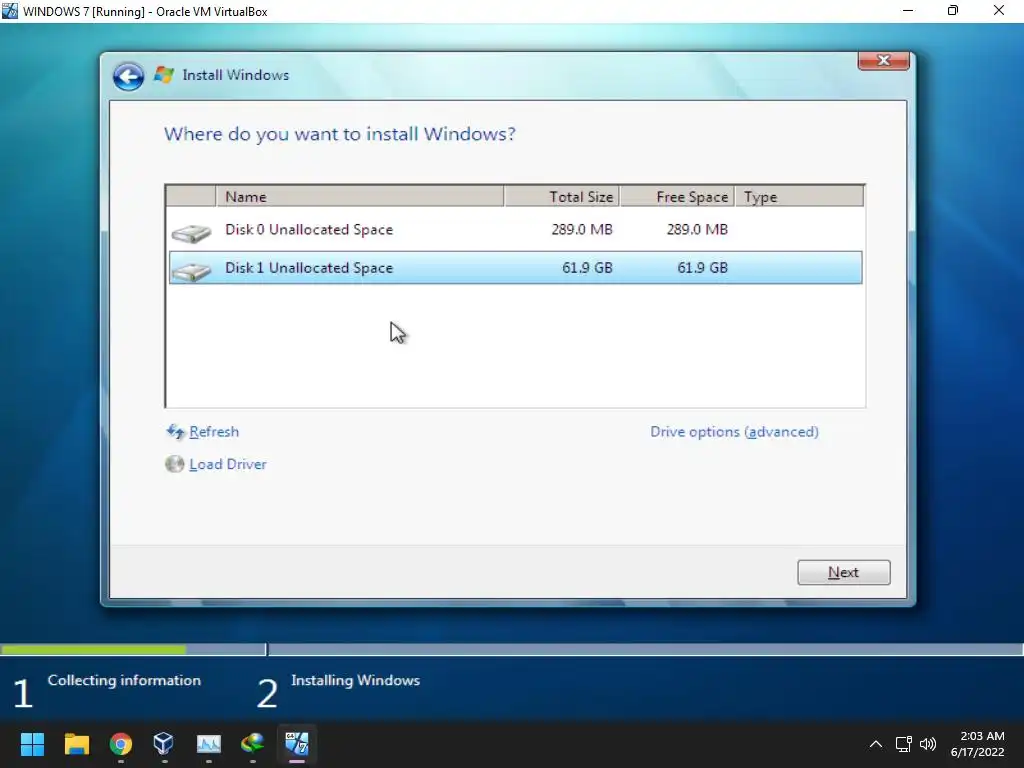Image resolution: width=1024 pixels, height=768 pixels.
Task: Select the Disk 1 drive icon
Action: pos(191,270)
